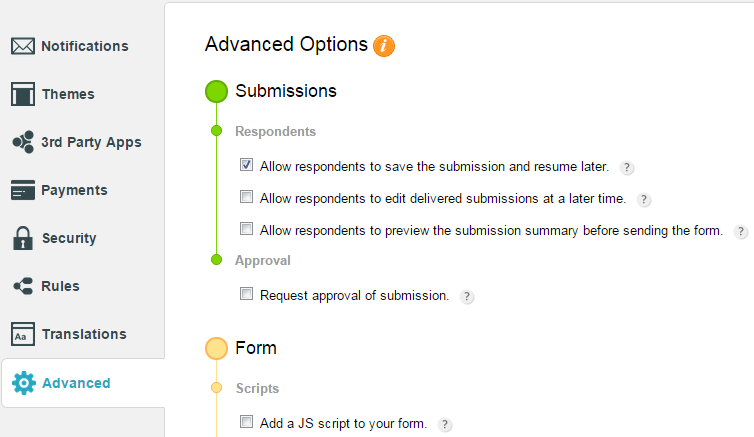Enable editing delivered submissions at a later time
This screenshot has width=754, height=437.
[x=246, y=197]
